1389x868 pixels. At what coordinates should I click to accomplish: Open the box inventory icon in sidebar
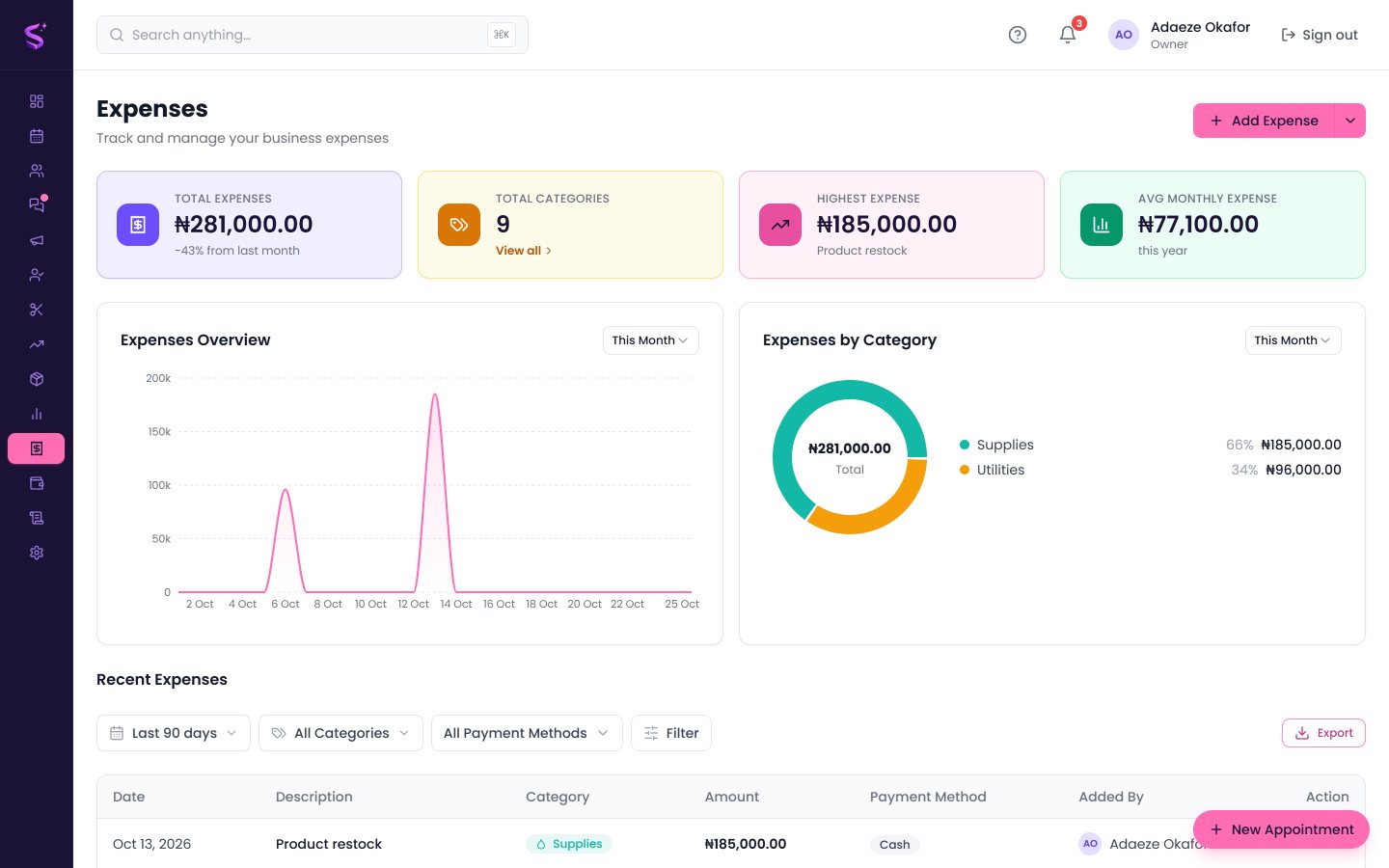pos(37,379)
